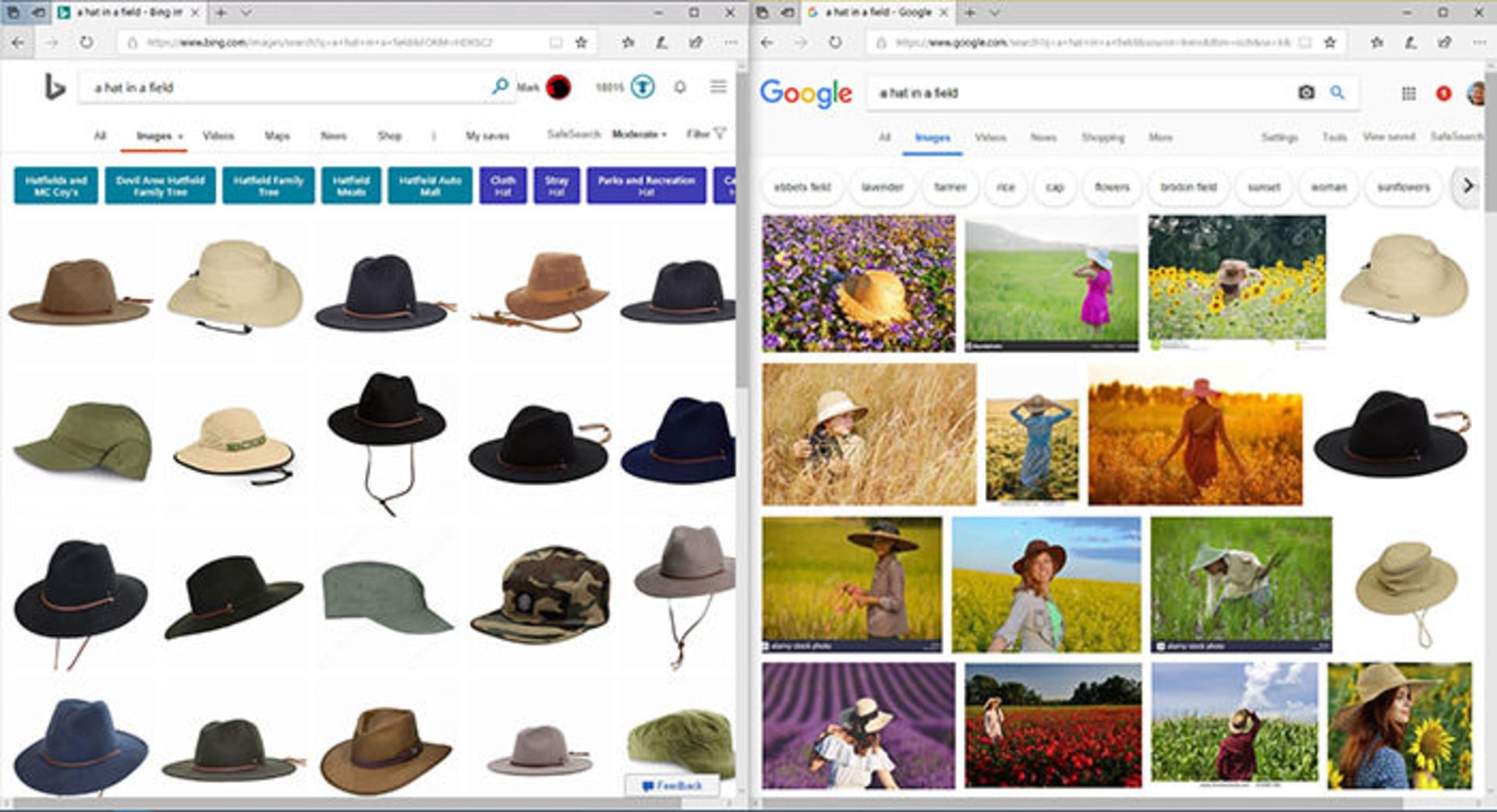Open the Bing hamburger menu
Image resolution: width=1497 pixels, height=812 pixels.
(718, 86)
